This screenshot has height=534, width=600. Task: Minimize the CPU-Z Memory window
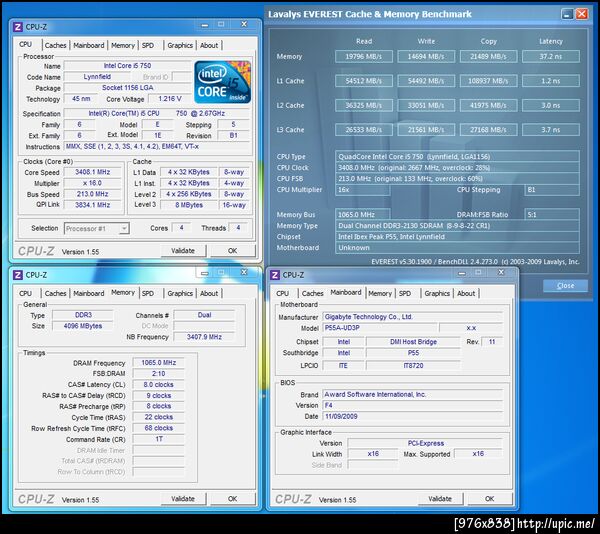coord(205,273)
